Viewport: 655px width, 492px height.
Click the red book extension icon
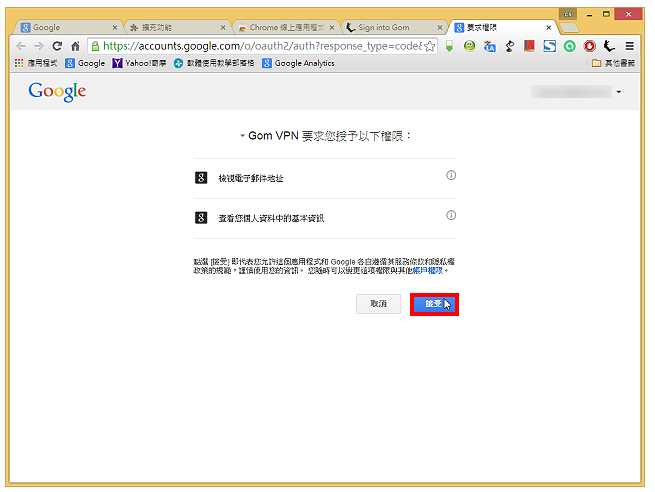click(x=529, y=46)
